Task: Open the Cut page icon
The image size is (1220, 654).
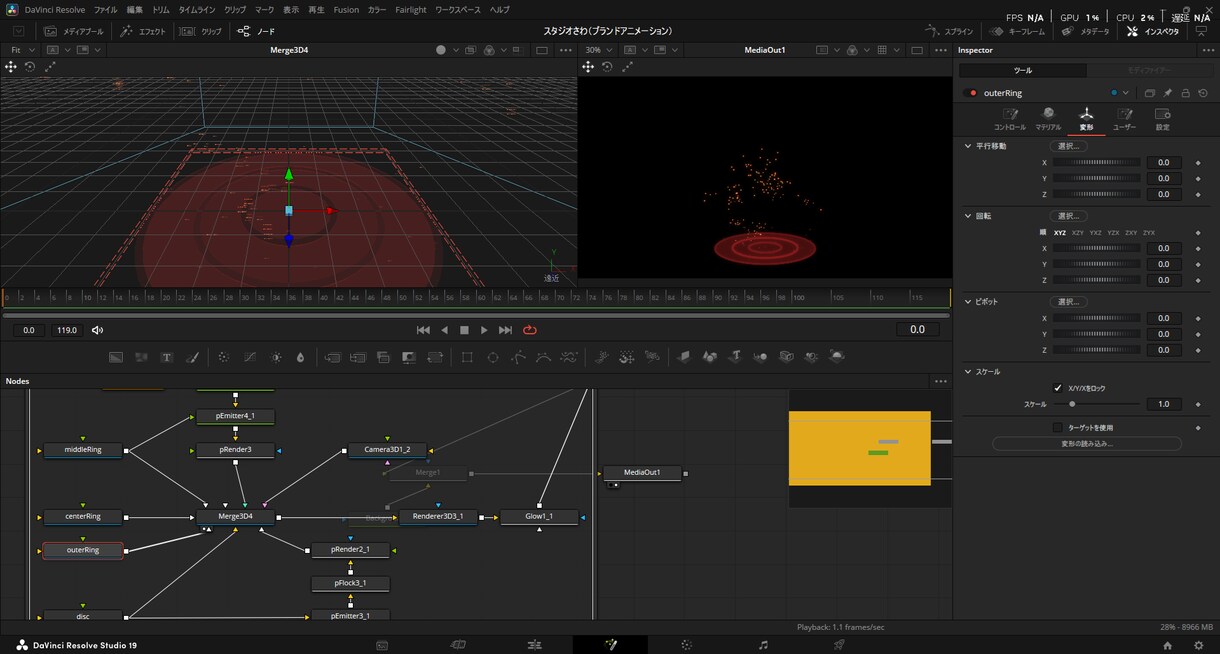Action: tap(458, 645)
